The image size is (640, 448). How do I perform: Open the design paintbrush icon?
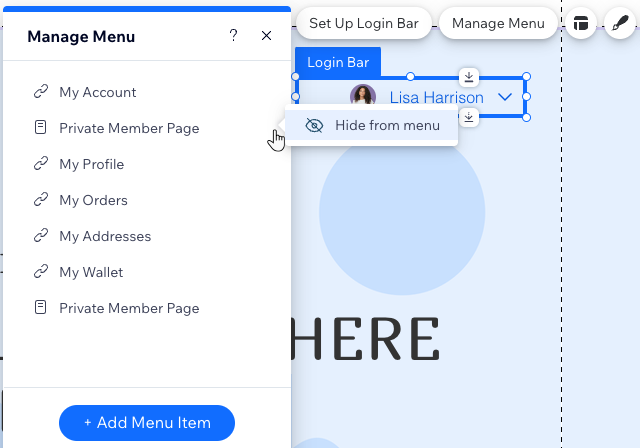point(620,23)
